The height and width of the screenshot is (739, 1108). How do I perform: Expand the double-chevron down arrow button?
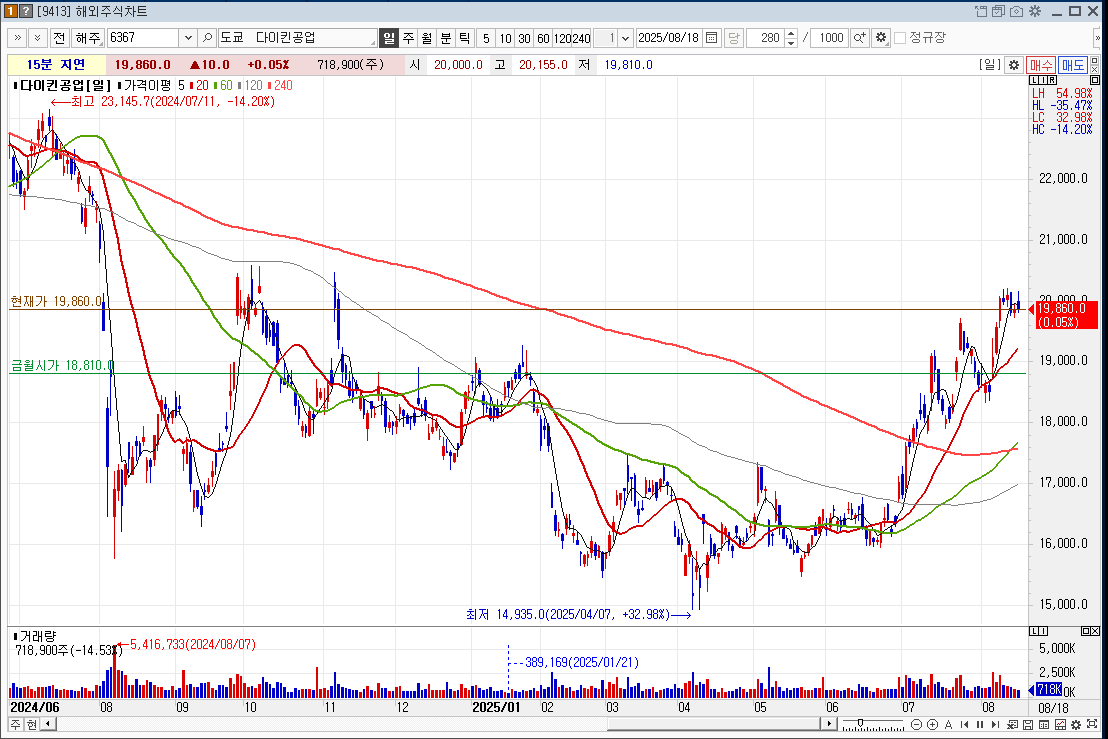pos(38,38)
